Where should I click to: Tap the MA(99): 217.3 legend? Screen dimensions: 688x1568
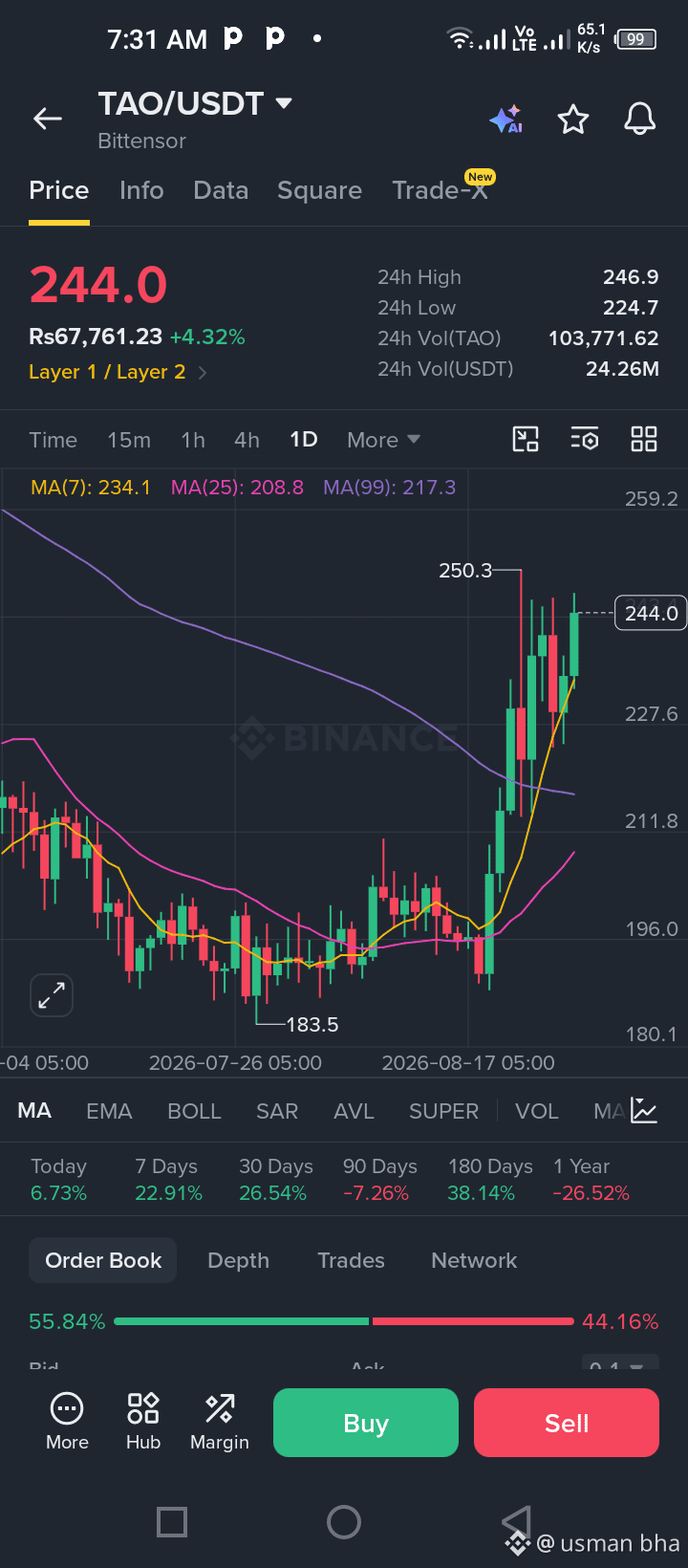[390, 488]
